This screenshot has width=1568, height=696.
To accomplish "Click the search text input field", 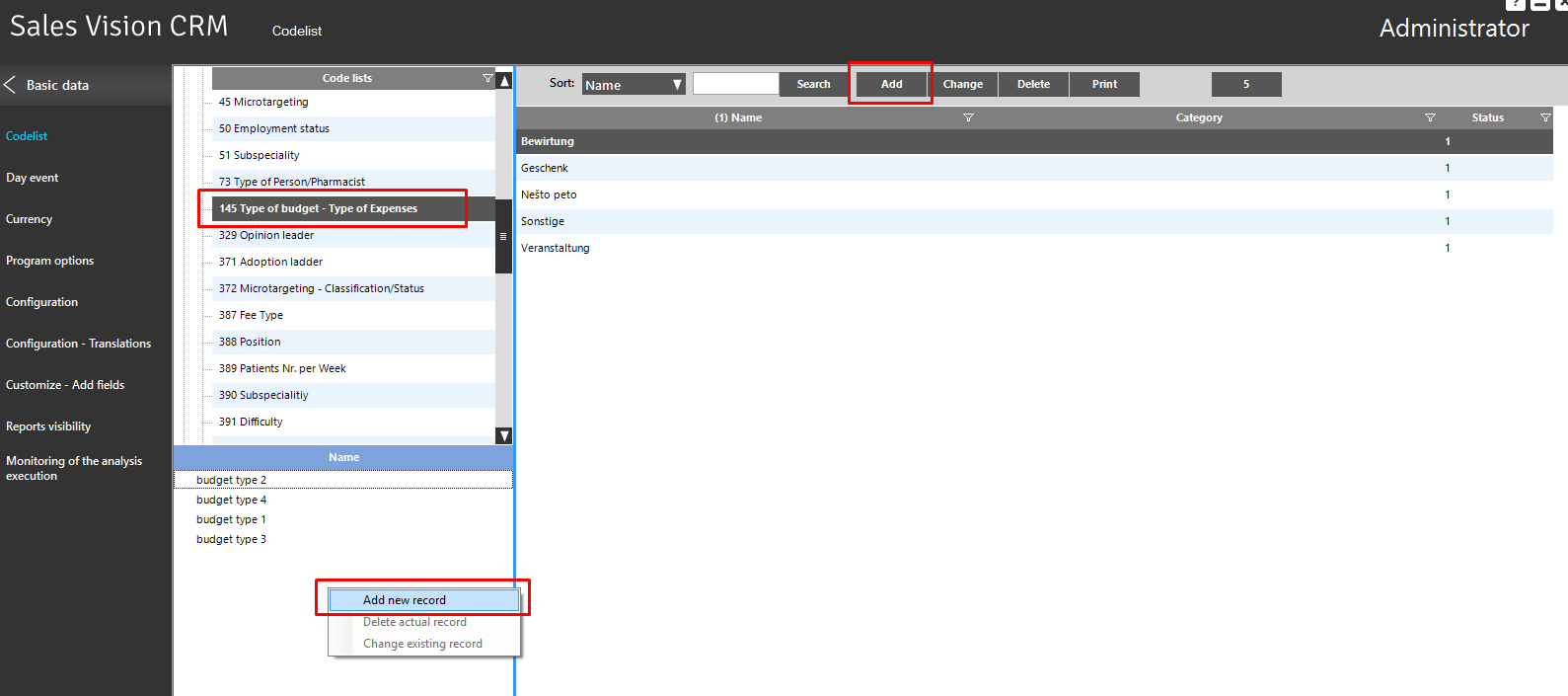I will 735,84.
